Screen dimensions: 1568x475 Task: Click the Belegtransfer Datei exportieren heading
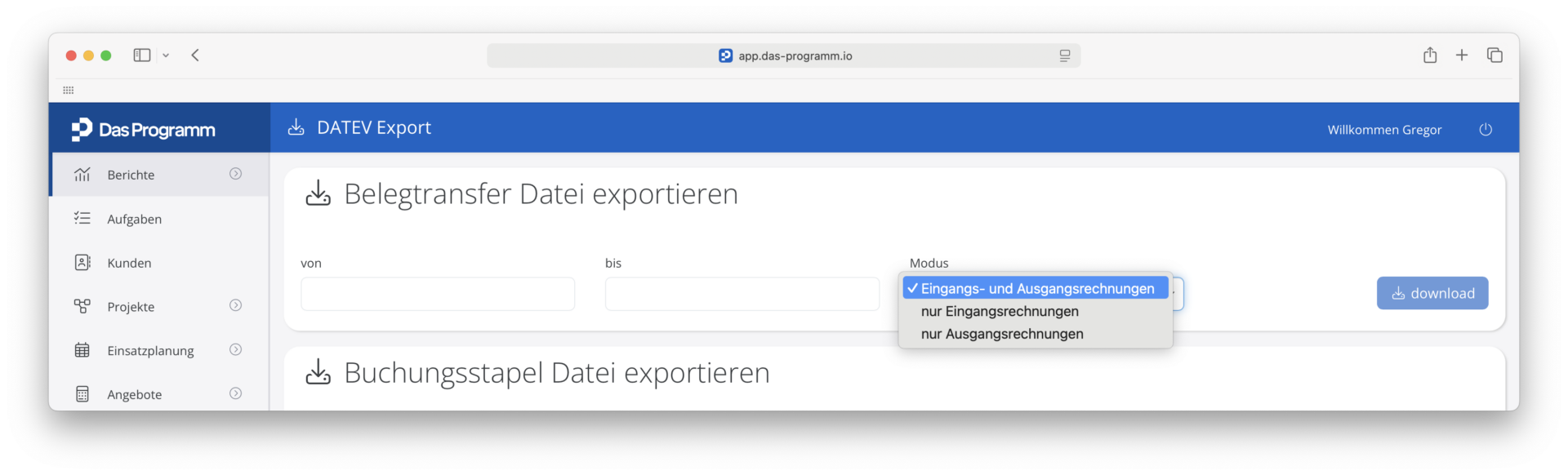click(541, 194)
